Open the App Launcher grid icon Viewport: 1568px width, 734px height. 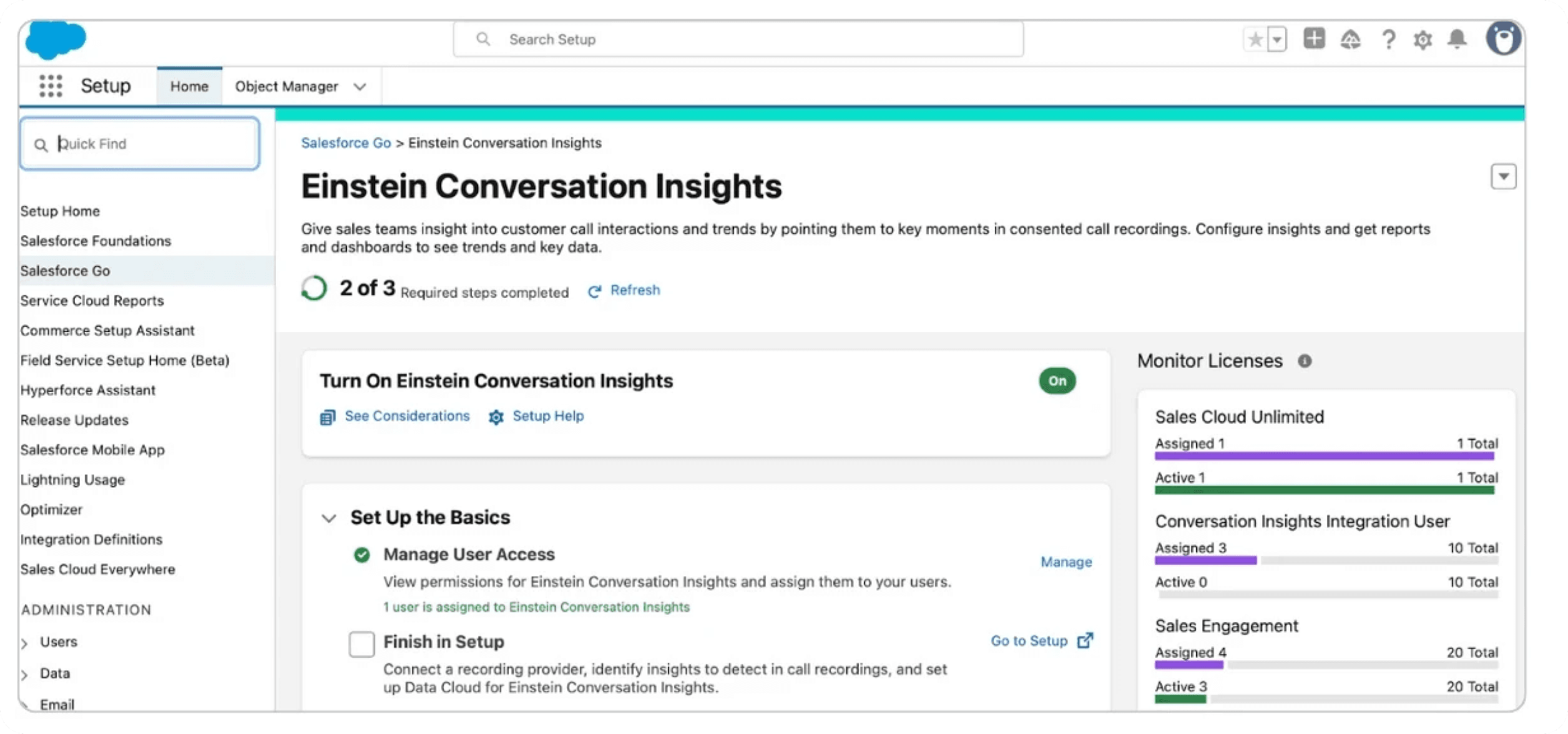pyautogui.click(x=51, y=86)
